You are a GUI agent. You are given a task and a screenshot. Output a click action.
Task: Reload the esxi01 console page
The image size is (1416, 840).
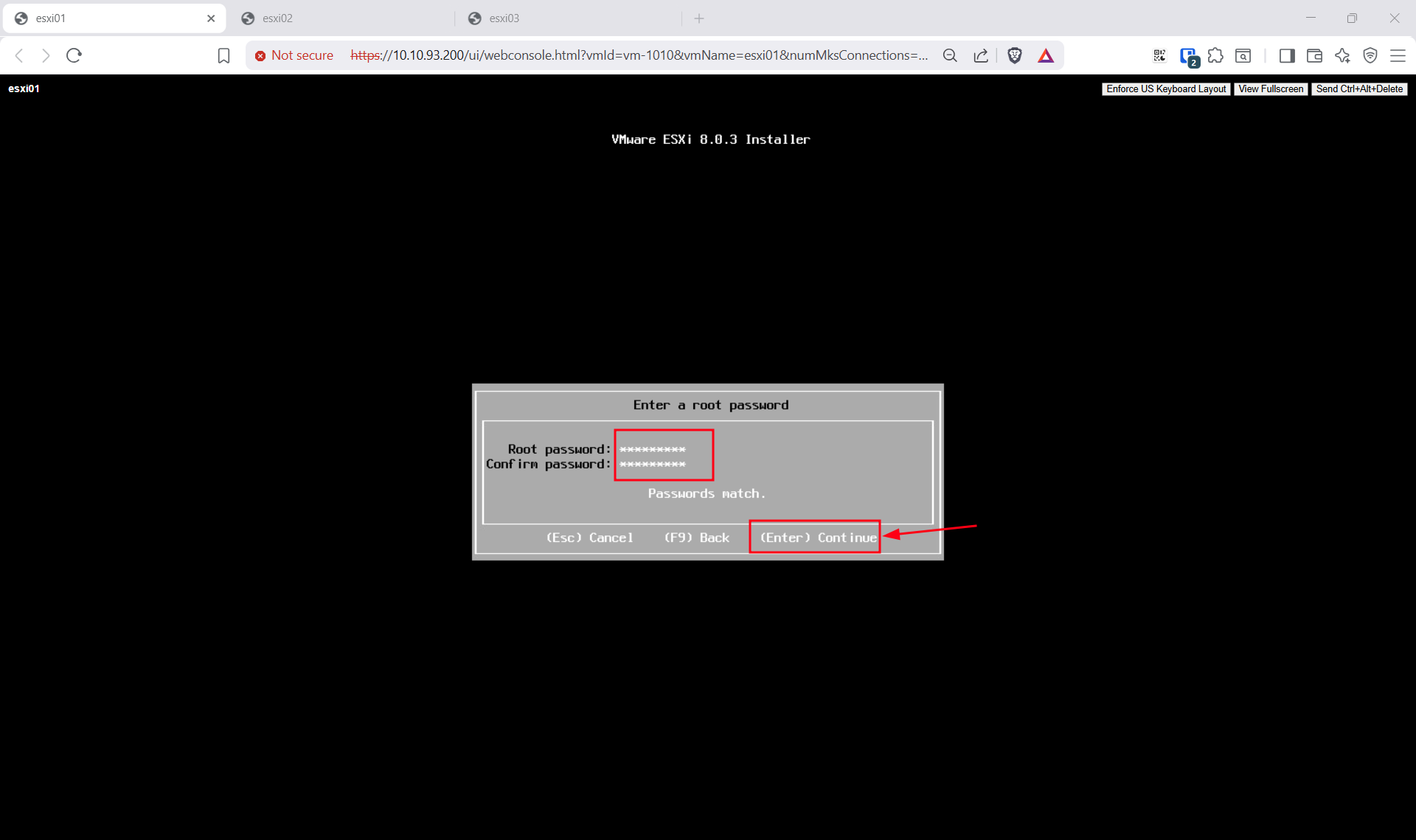point(74,55)
